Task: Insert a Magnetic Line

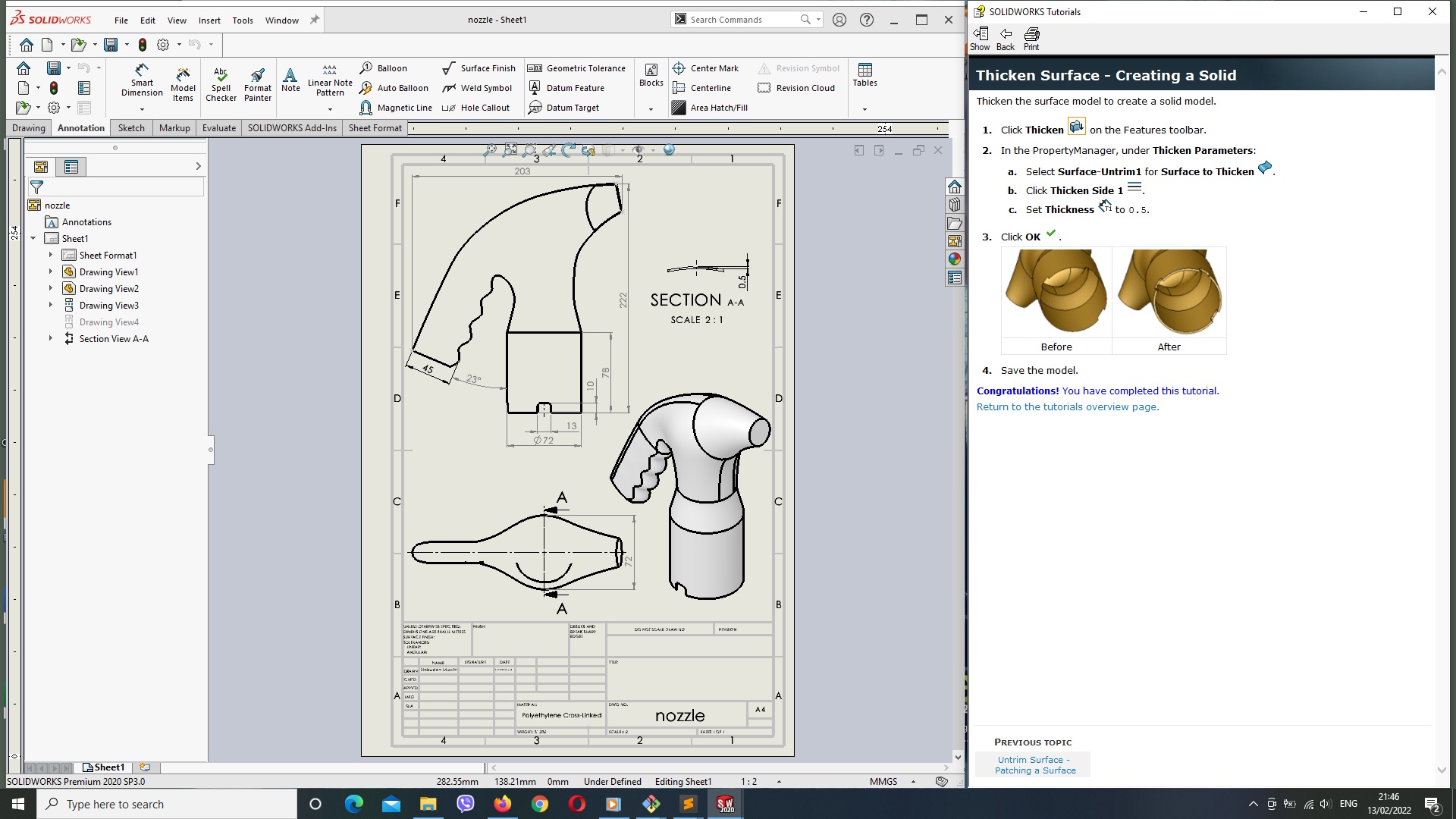Action: [396, 108]
